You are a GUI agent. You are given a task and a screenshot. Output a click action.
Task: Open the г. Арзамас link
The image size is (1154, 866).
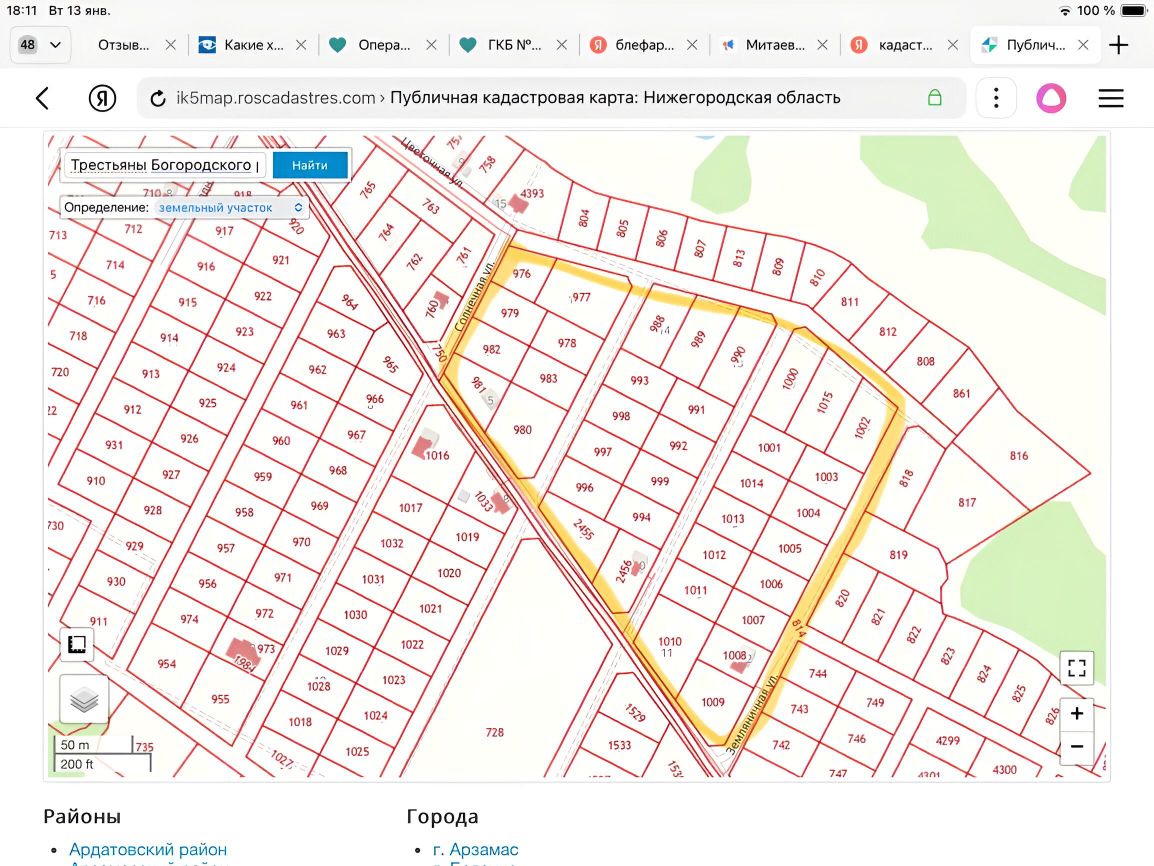coord(475,849)
